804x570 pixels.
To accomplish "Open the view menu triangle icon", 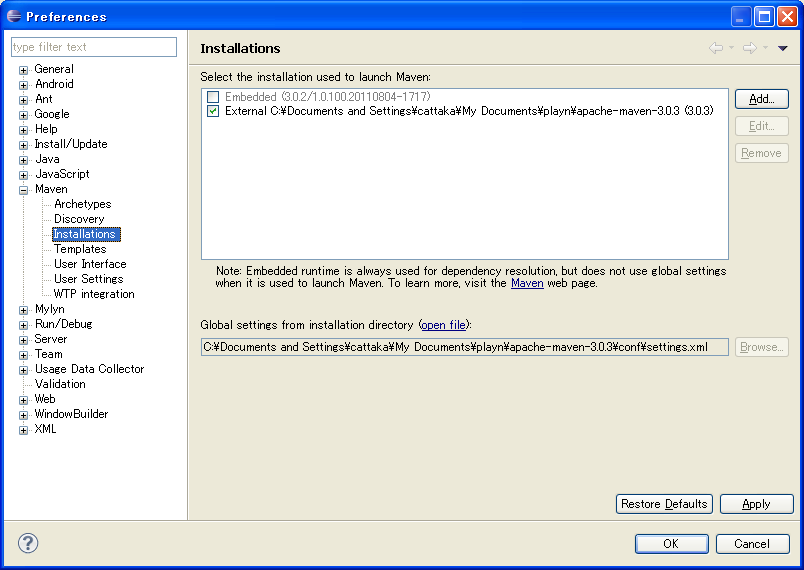I will tap(782, 48).
